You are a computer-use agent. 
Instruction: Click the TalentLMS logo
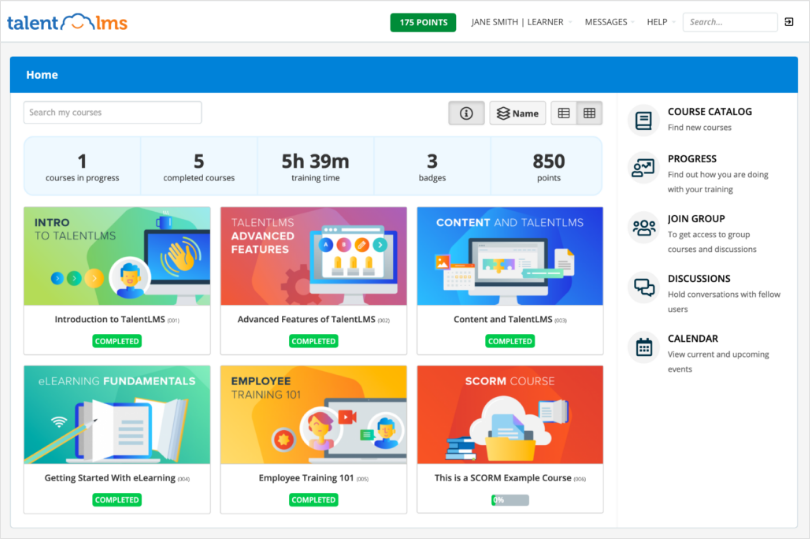67,22
